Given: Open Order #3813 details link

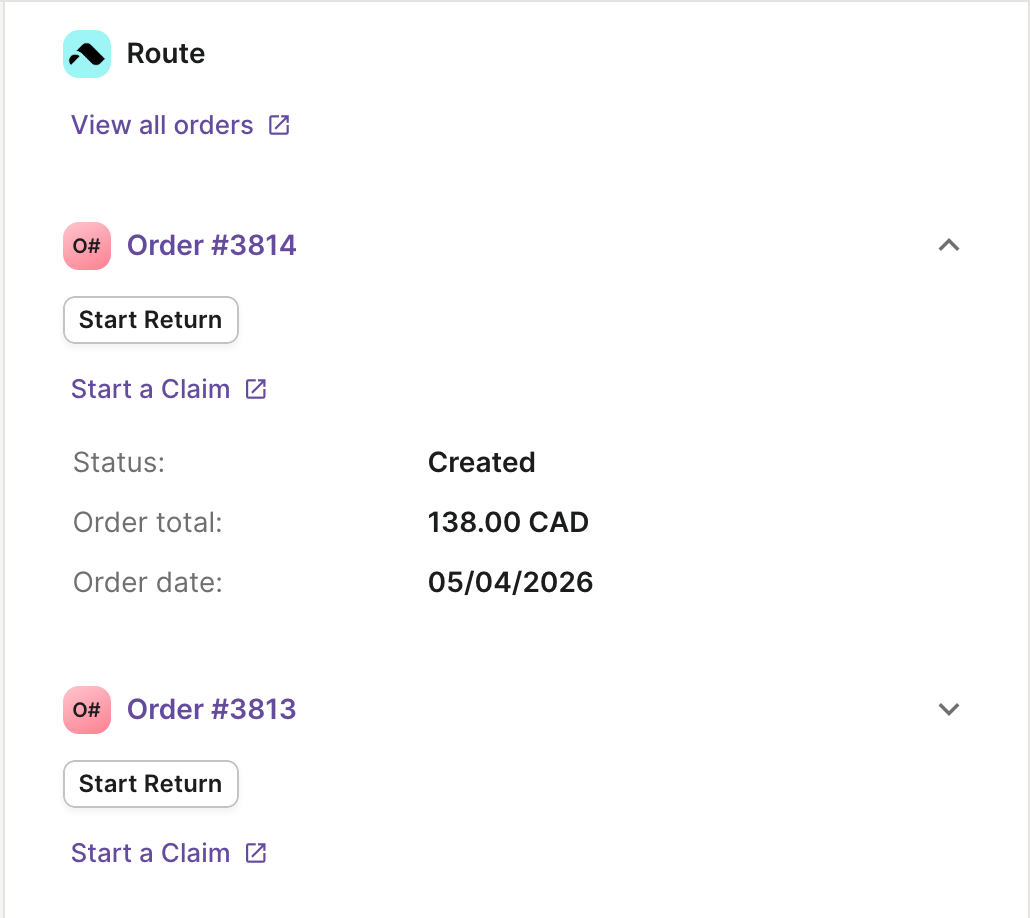Looking at the screenshot, I should click(x=212, y=709).
